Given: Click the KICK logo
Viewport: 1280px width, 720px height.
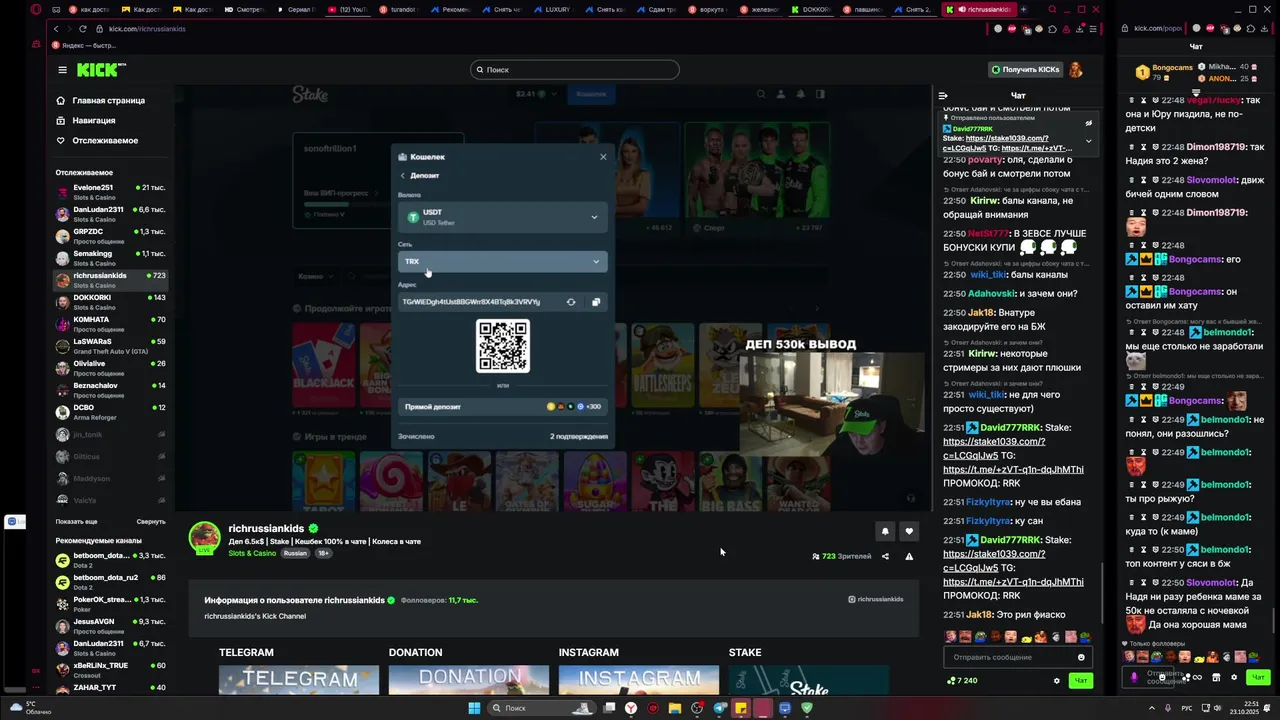Looking at the screenshot, I should tap(101, 70).
